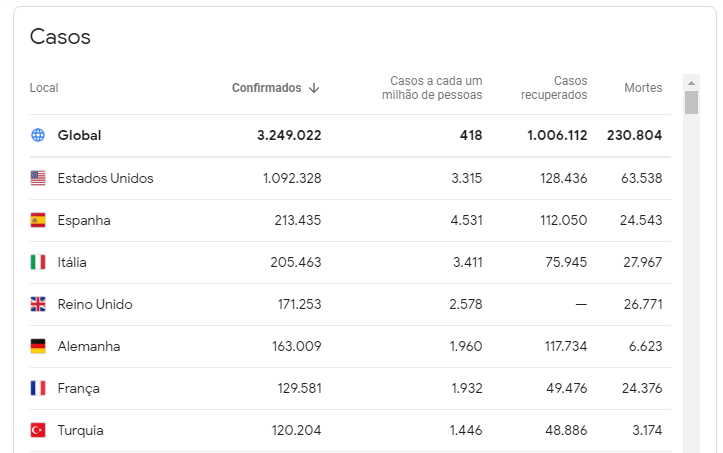Sort by Casos recuperados column
Screen dimensions: 723x453
[554, 88]
